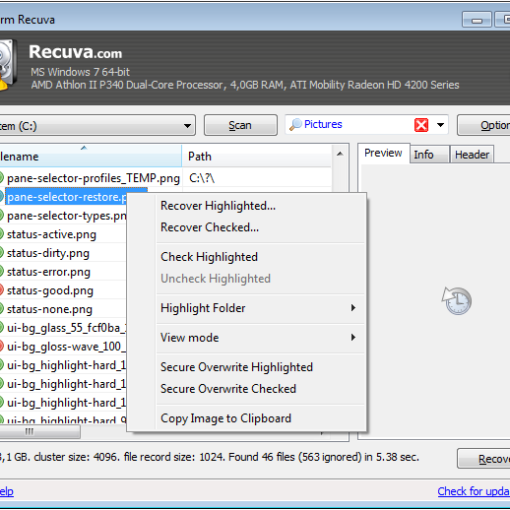Open the Check for updates link
The width and height of the screenshot is (510, 510).
[x=473, y=491]
